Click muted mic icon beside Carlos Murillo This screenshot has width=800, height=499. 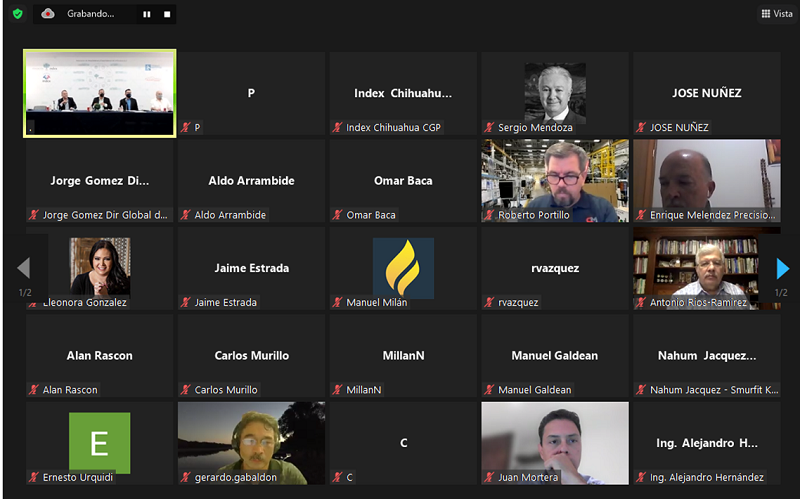(186, 390)
